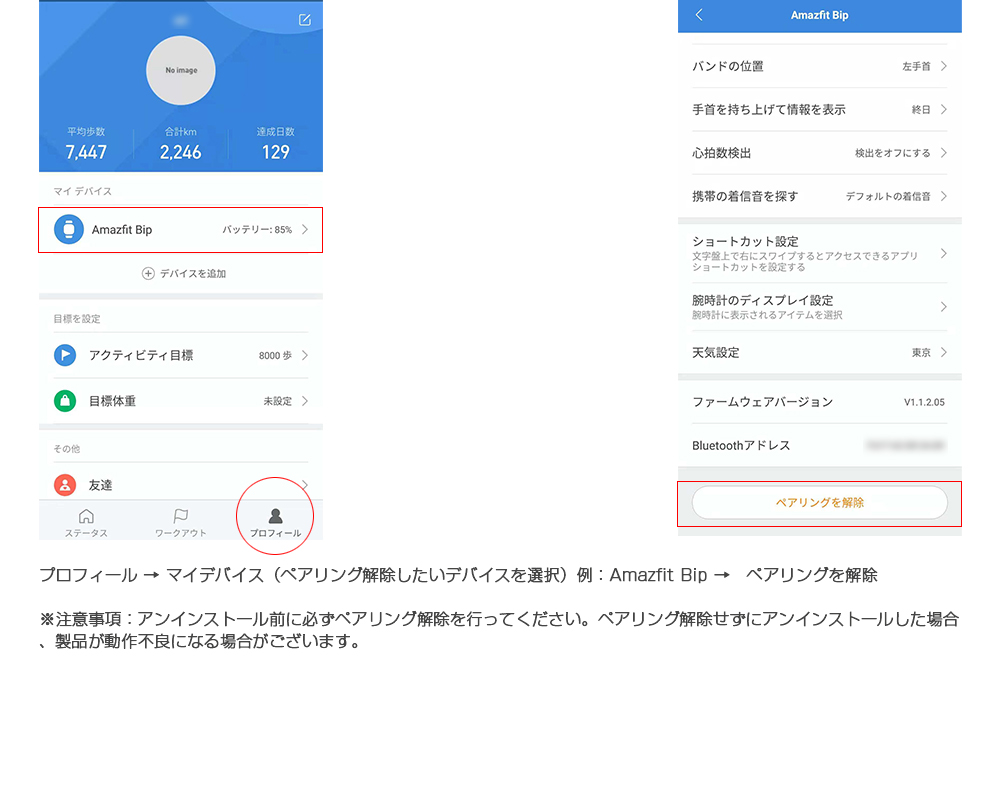Open 手首を持ち上げて情報を表示 chevron
This screenshot has height=800, width=1000.
click(944, 110)
